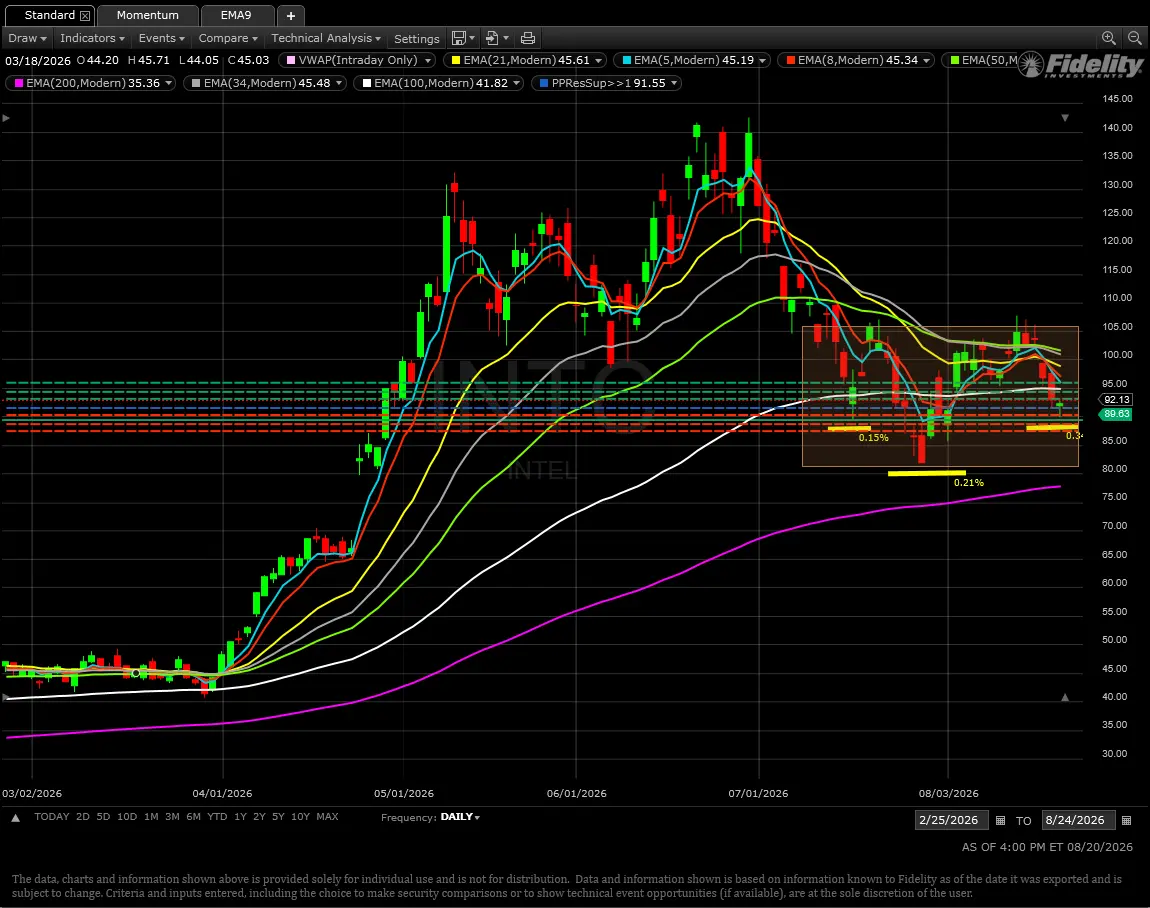Click the start date field 2/25/2026
Viewport: 1150px width, 908px height.
951,820
